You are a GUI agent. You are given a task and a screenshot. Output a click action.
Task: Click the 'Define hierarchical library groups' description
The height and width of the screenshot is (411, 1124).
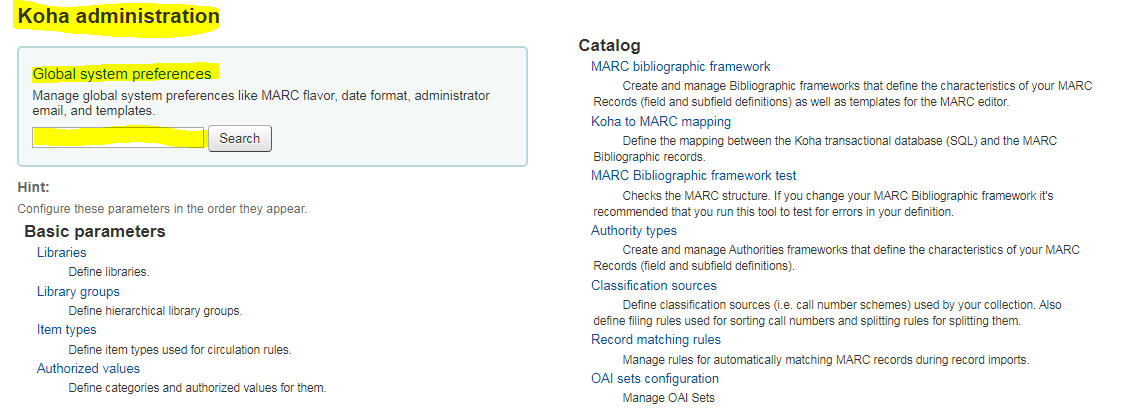154,311
